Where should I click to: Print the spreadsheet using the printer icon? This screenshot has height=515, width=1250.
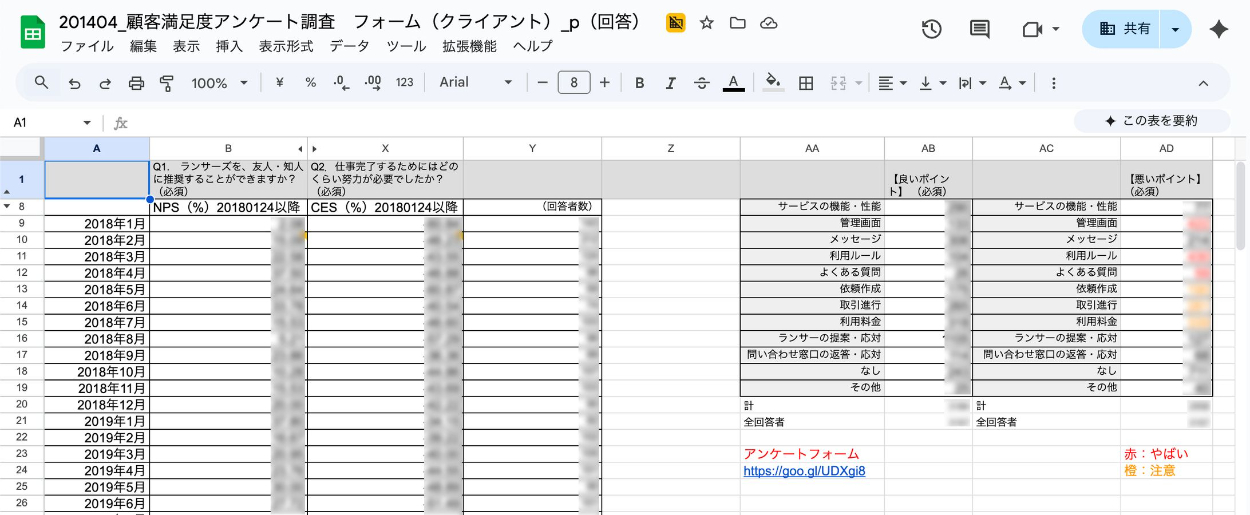(x=137, y=83)
